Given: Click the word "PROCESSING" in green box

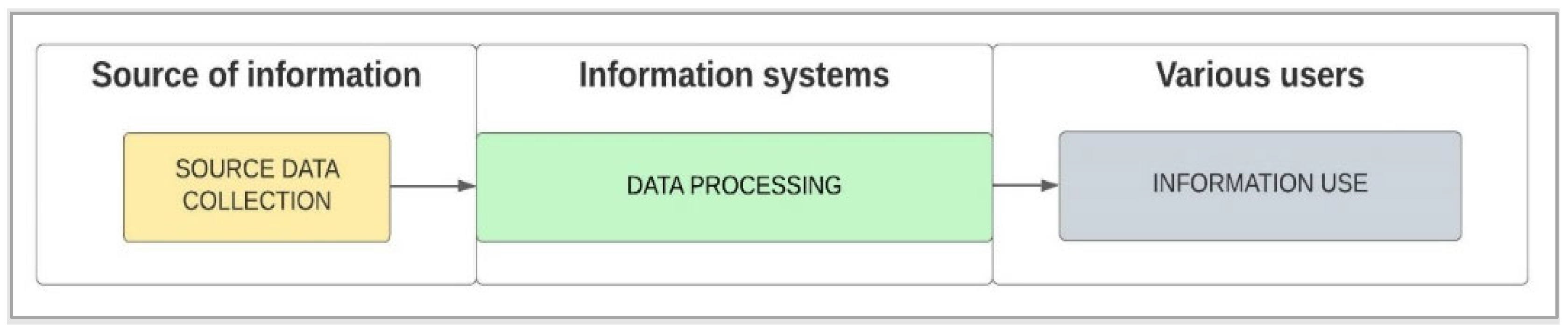Looking at the screenshot, I should [x=766, y=186].
